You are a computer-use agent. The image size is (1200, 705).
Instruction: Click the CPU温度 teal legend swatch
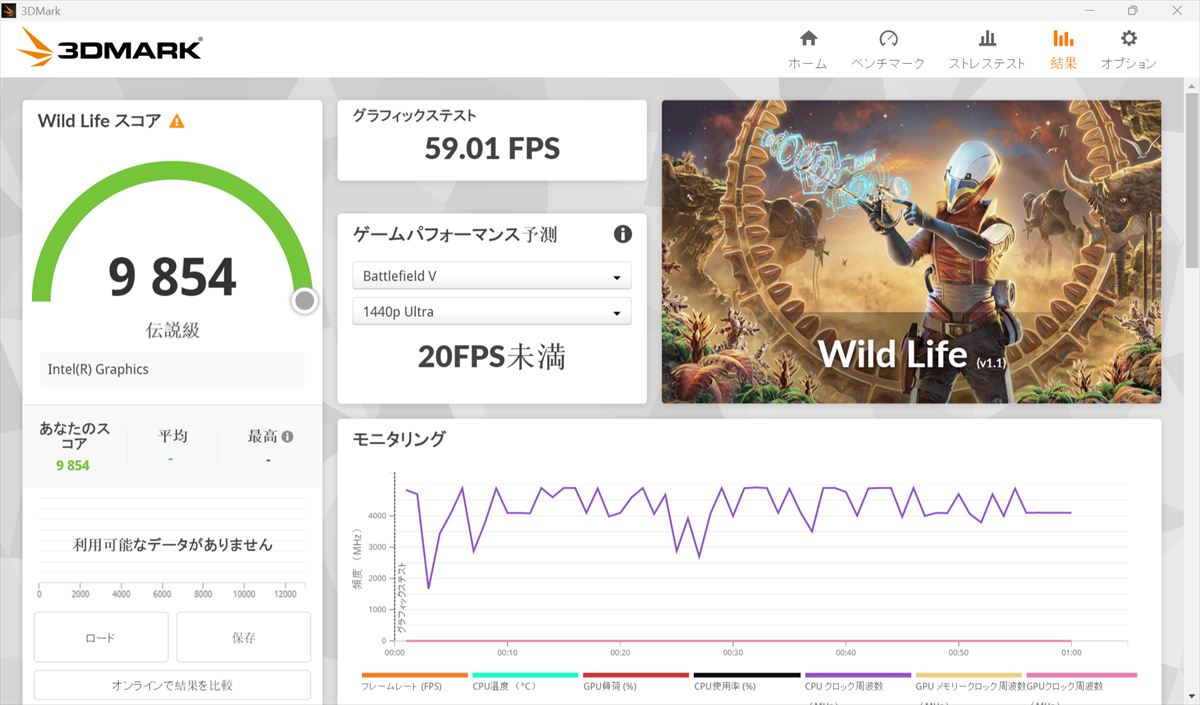525,676
